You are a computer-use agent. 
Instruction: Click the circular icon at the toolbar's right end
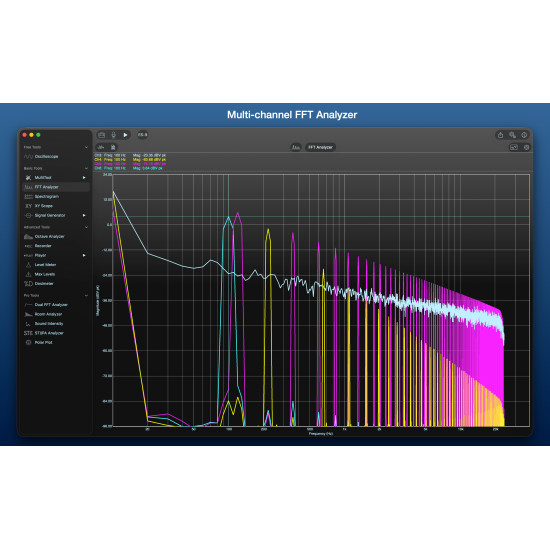click(x=524, y=135)
